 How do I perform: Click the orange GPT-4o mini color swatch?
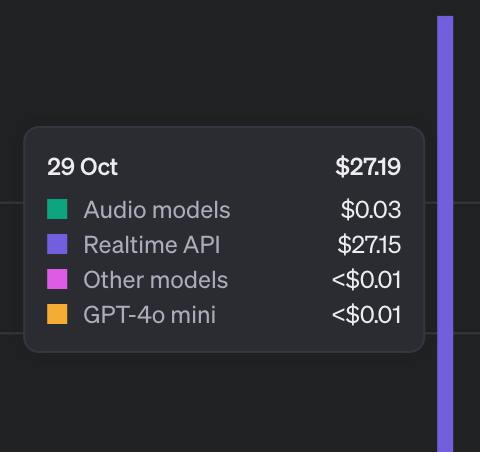pos(57,314)
